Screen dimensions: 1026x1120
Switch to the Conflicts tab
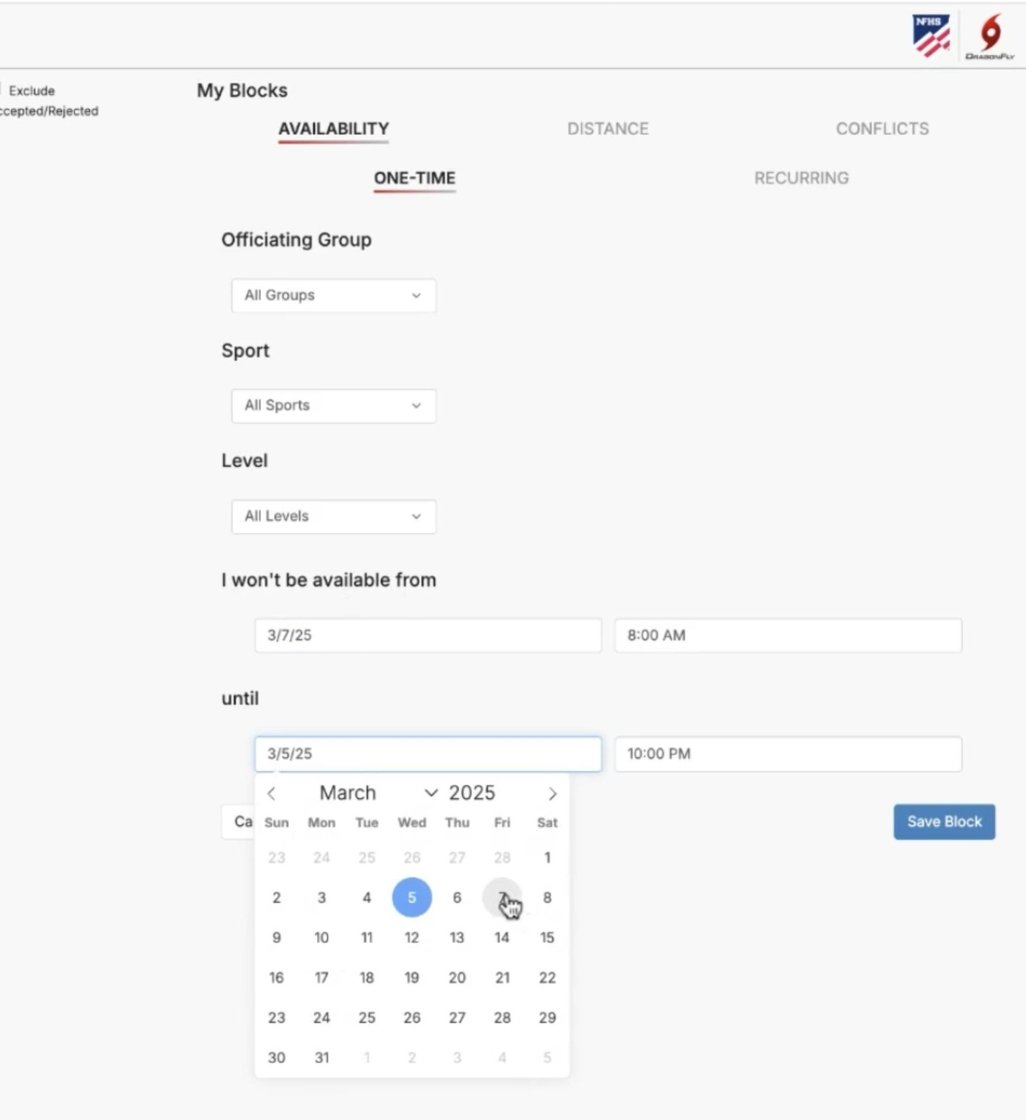[882, 129]
